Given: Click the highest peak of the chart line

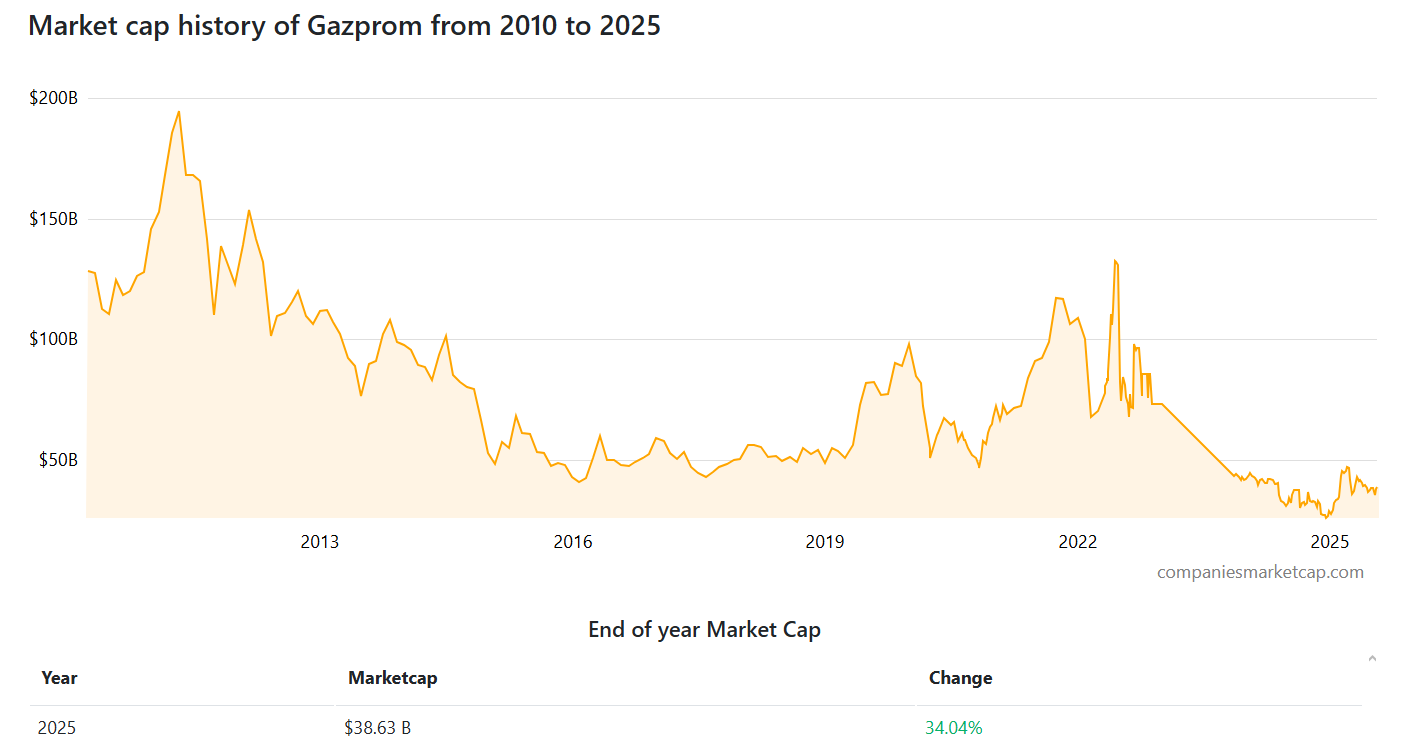Looking at the screenshot, I should pos(179,112).
